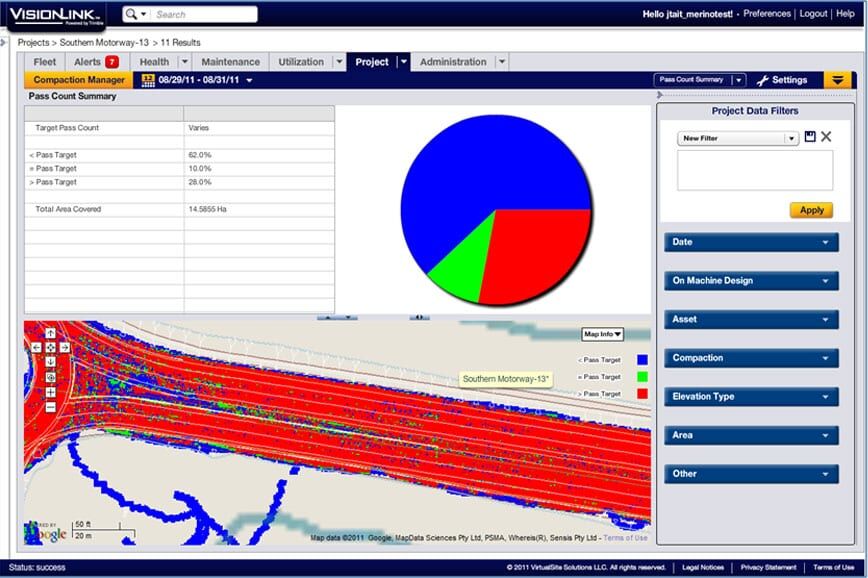Pan the map right with the arrow
Viewport: 868px width, 578px height.
tap(65, 347)
